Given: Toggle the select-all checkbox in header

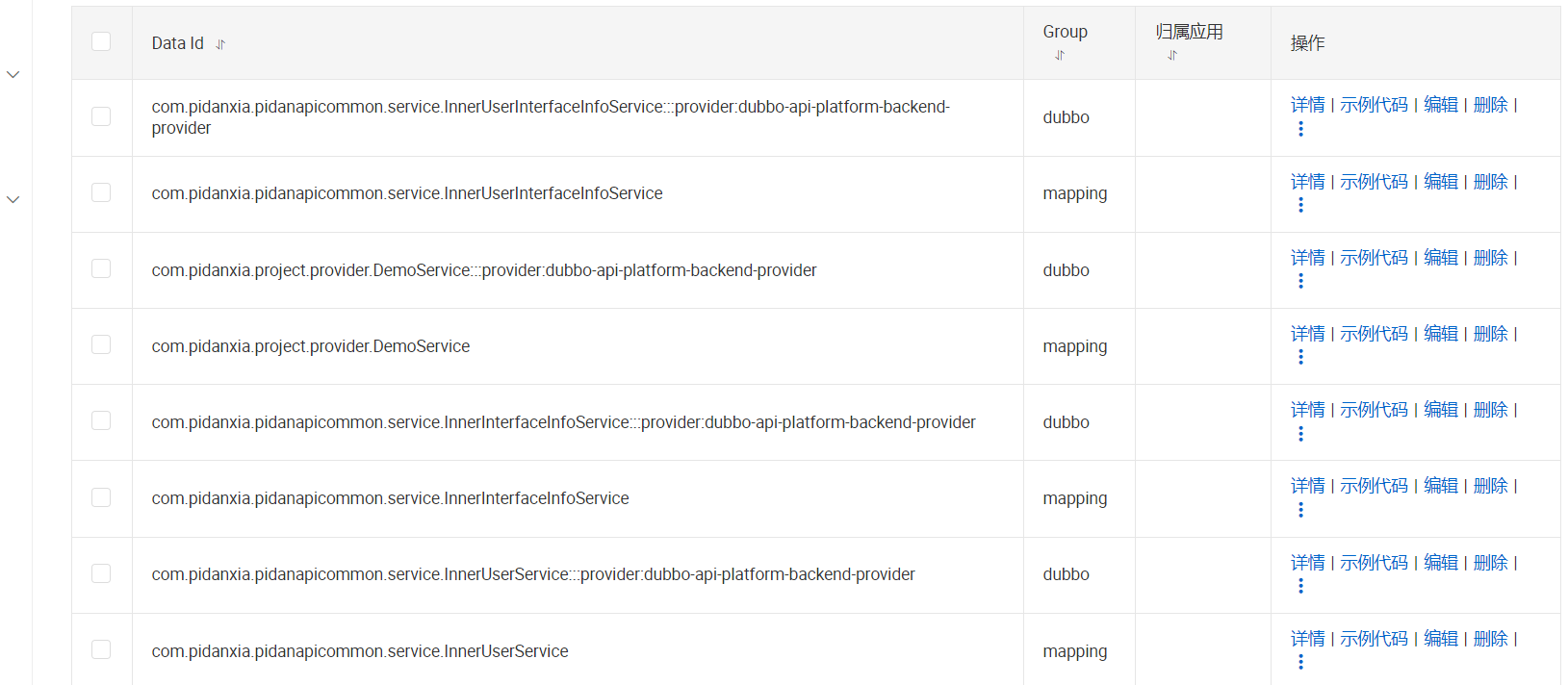Looking at the screenshot, I should (x=101, y=41).
